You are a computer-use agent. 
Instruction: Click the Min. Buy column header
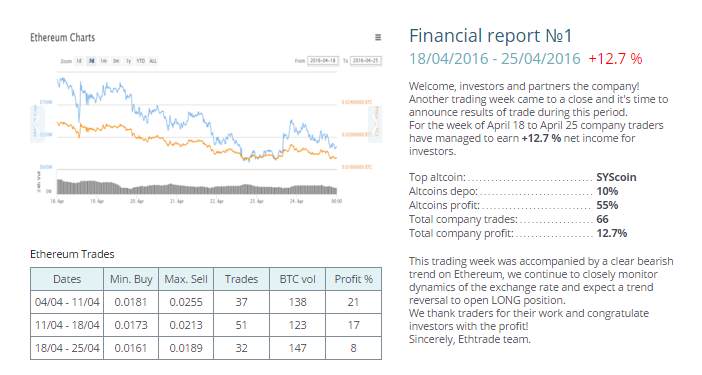click(131, 279)
